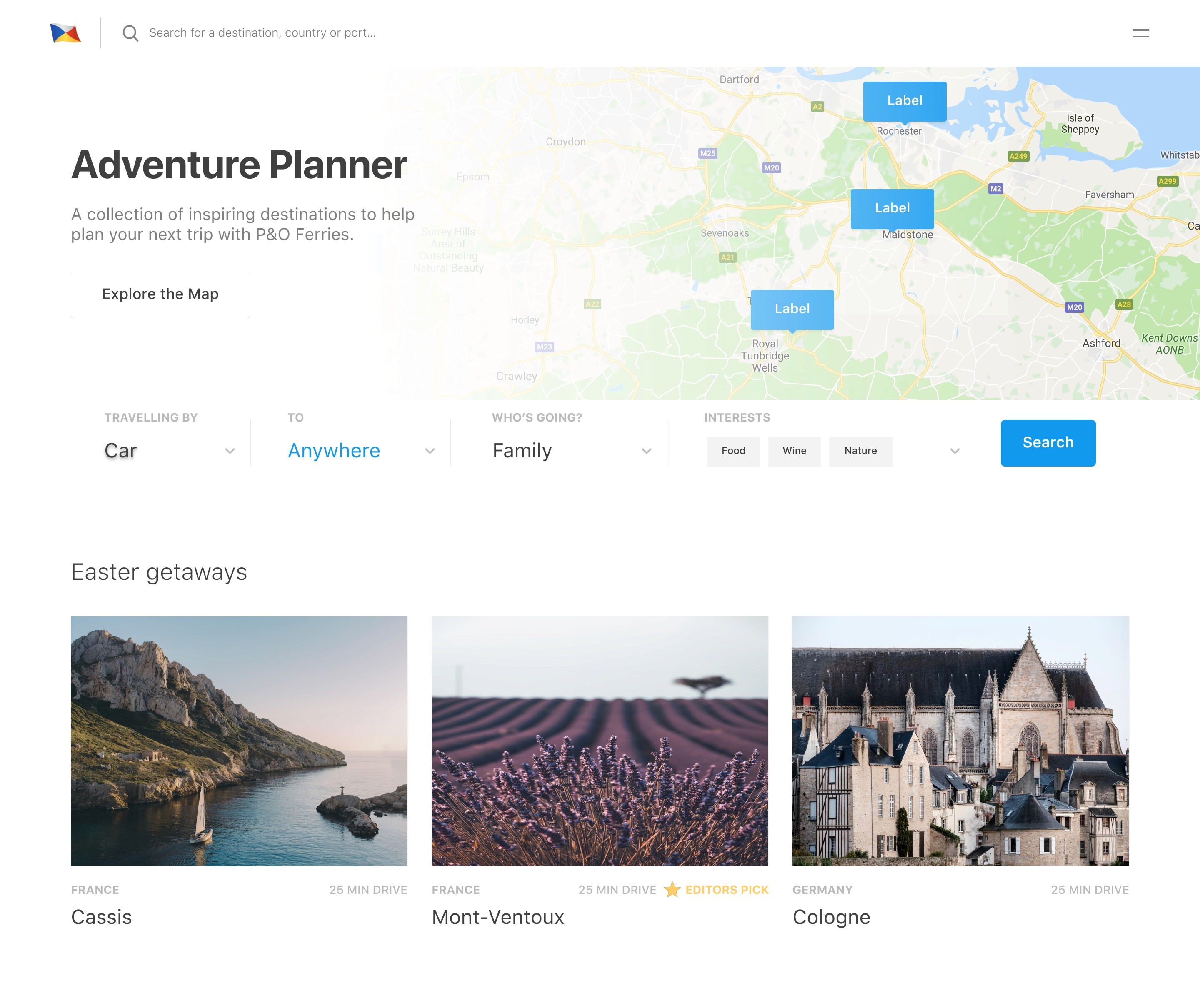Open the Mont-Ventoux lavender photo card

click(x=599, y=741)
